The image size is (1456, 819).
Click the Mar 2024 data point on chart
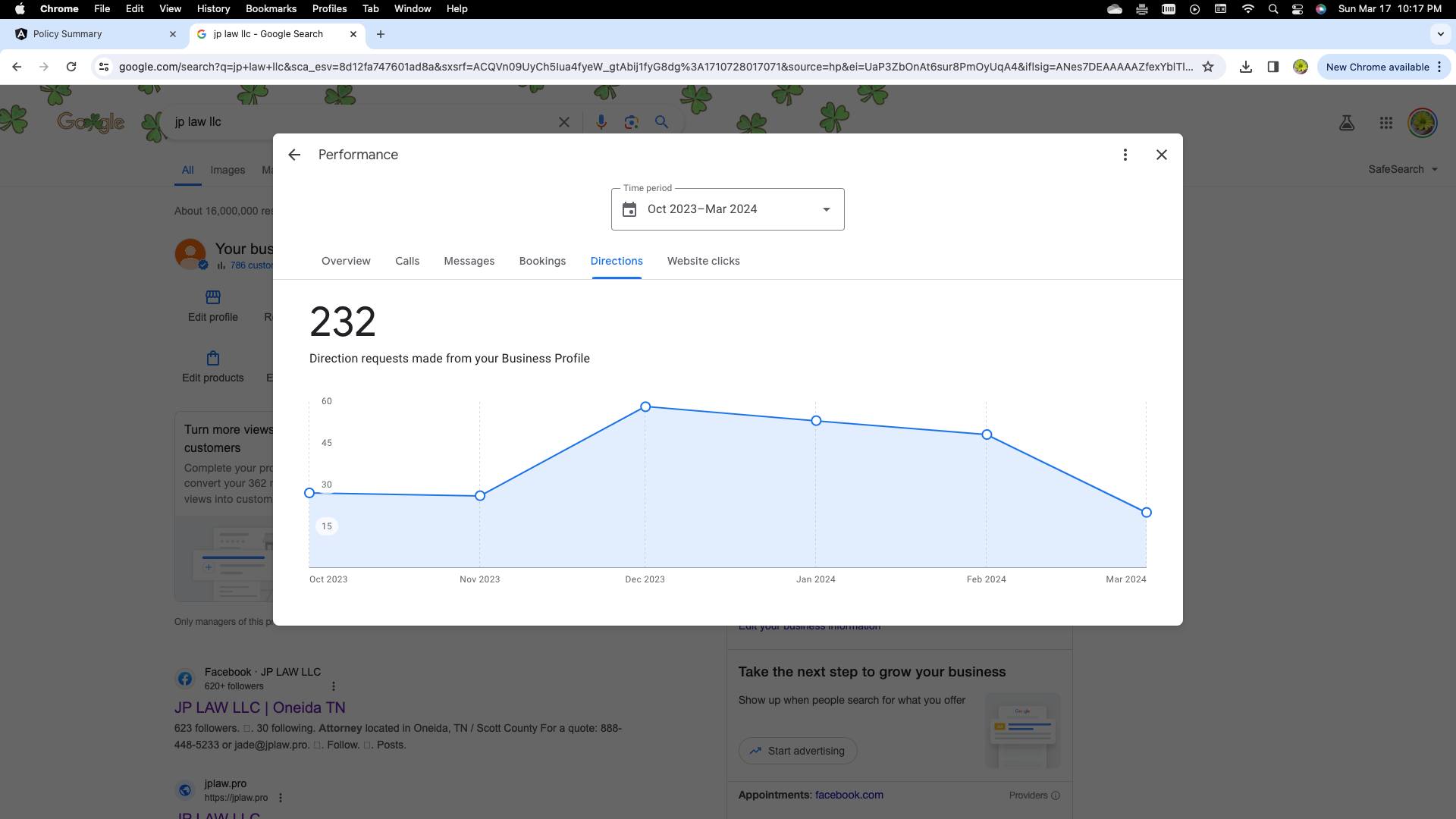click(x=1147, y=513)
